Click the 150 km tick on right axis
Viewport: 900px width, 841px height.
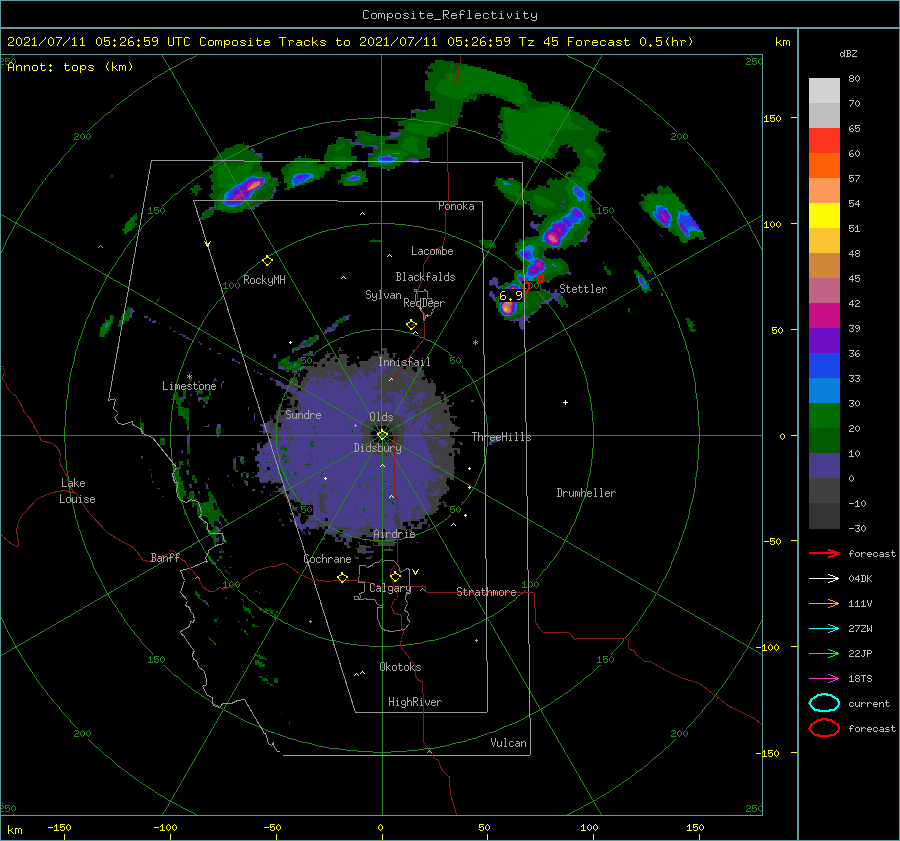pyautogui.click(x=772, y=118)
